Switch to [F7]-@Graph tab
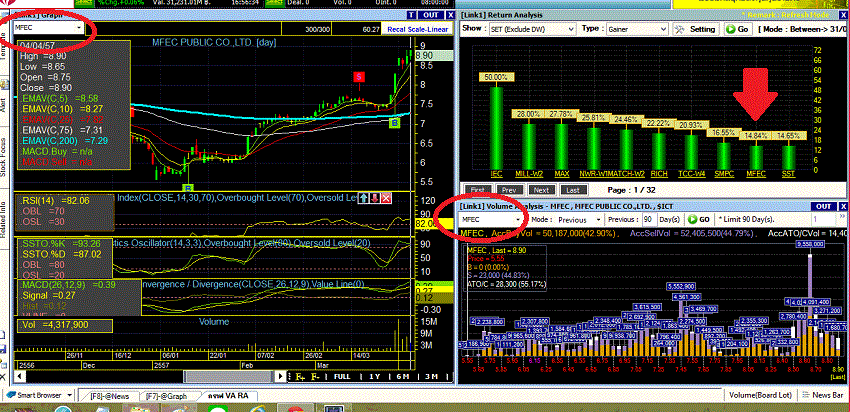 166,396
